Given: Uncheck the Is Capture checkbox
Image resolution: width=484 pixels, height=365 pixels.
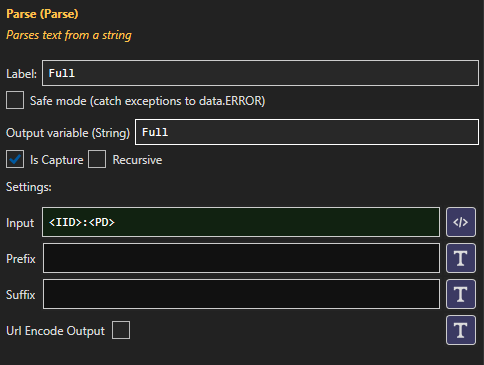Looking at the screenshot, I should [x=15, y=159].
